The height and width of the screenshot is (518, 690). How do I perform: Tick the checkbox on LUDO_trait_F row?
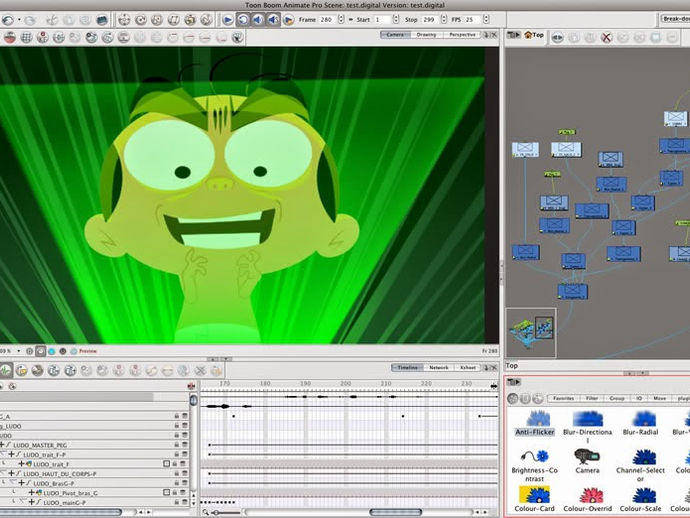(166, 464)
